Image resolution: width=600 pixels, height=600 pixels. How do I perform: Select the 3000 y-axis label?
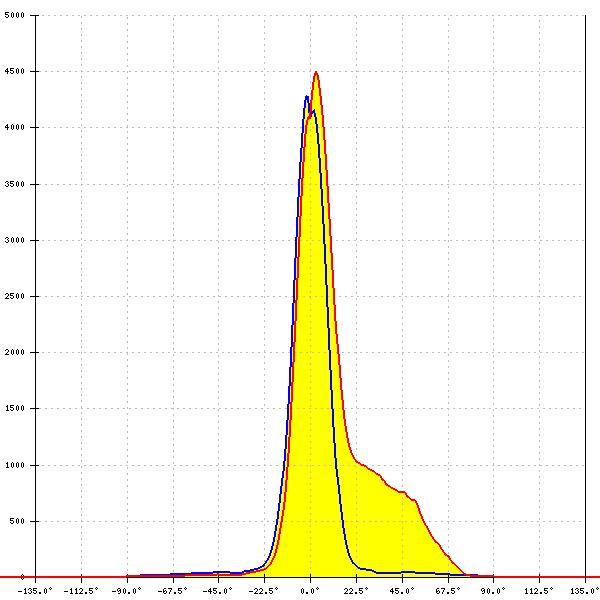click(x=15, y=240)
